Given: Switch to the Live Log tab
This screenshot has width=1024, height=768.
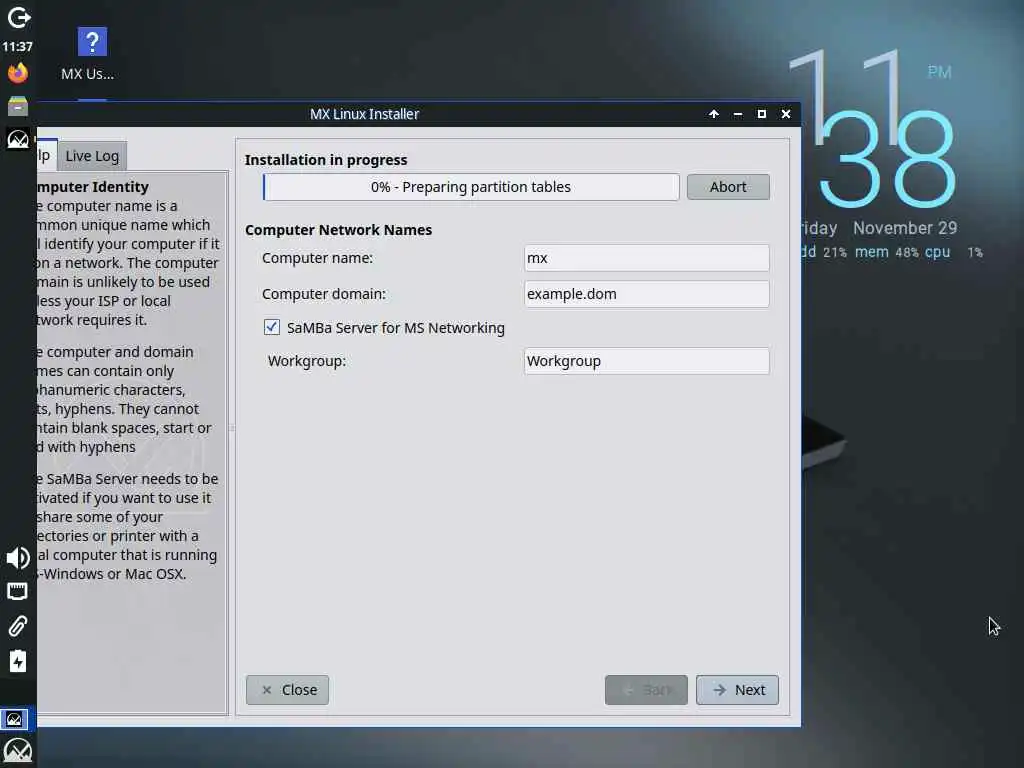Looking at the screenshot, I should (92, 156).
